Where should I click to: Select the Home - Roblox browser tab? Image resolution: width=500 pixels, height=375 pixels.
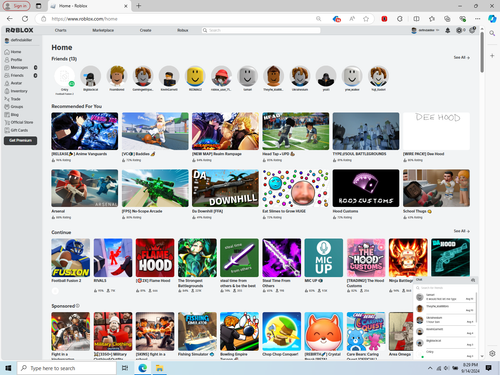pos(89,6)
